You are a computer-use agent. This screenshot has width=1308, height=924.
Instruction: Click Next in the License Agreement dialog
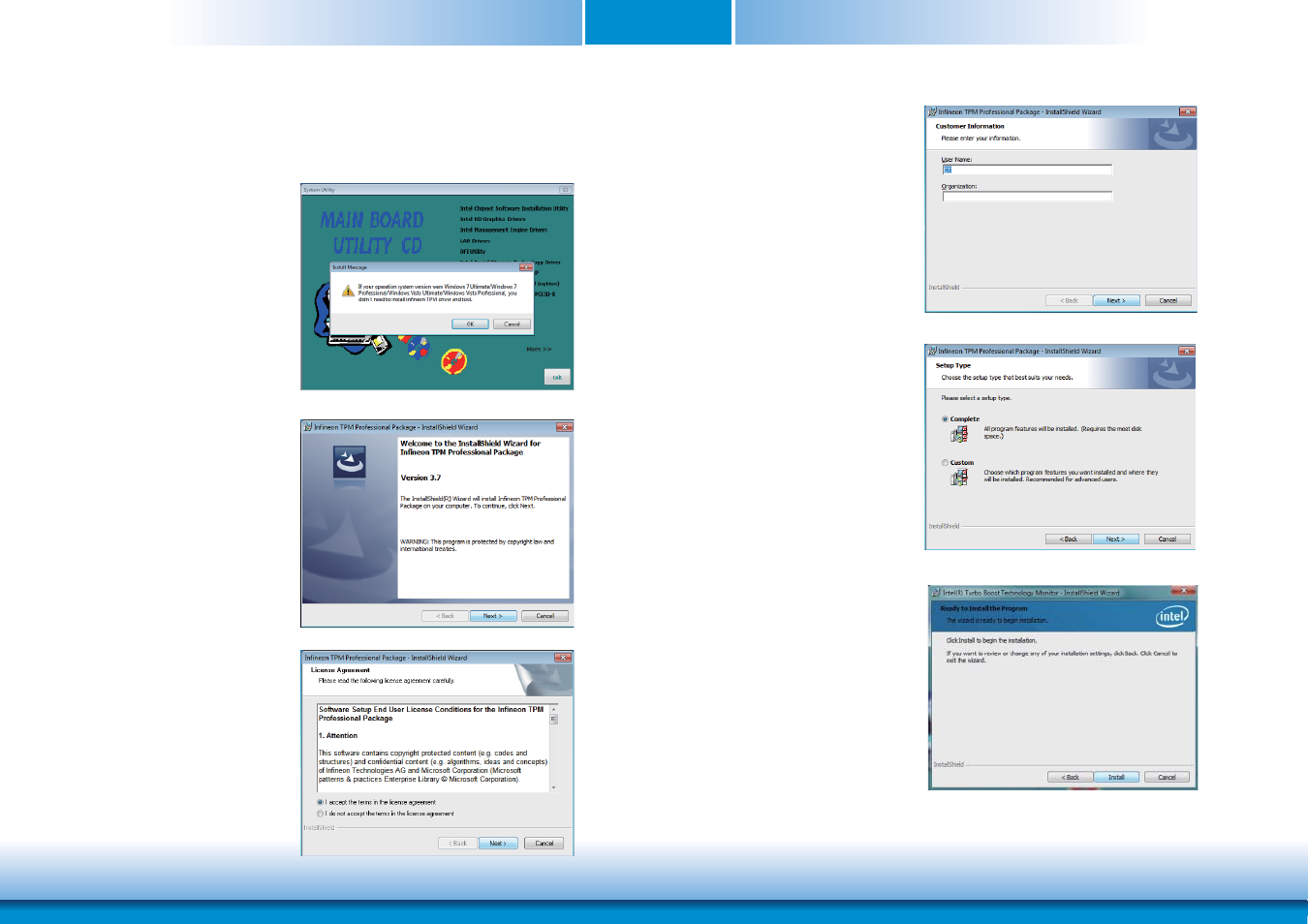point(497,844)
